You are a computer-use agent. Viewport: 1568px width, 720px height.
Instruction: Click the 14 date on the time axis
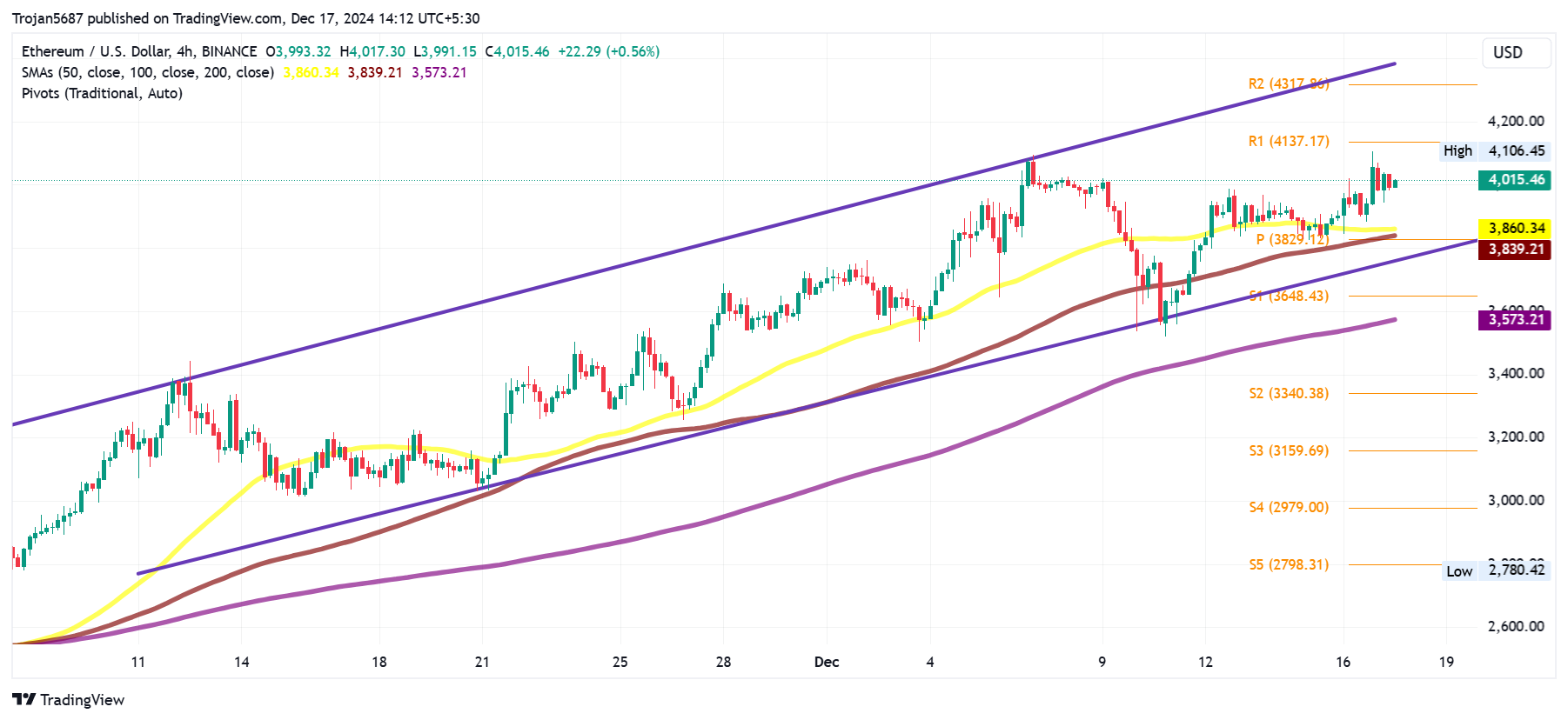click(242, 662)
